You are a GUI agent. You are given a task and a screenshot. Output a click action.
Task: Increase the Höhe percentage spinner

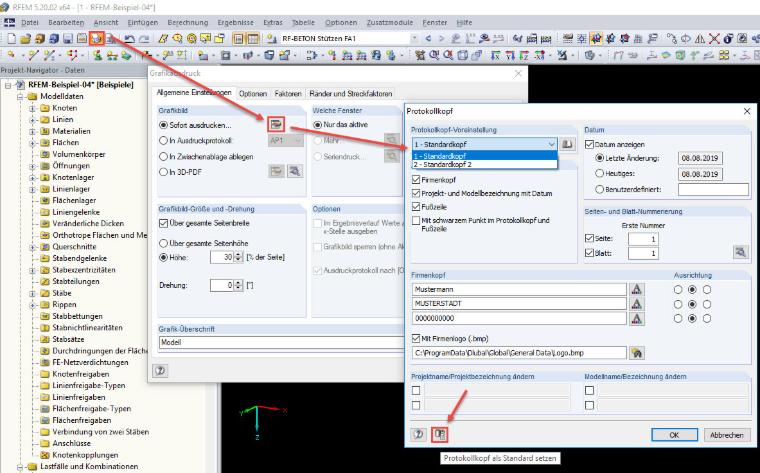[x=238, y=254]
